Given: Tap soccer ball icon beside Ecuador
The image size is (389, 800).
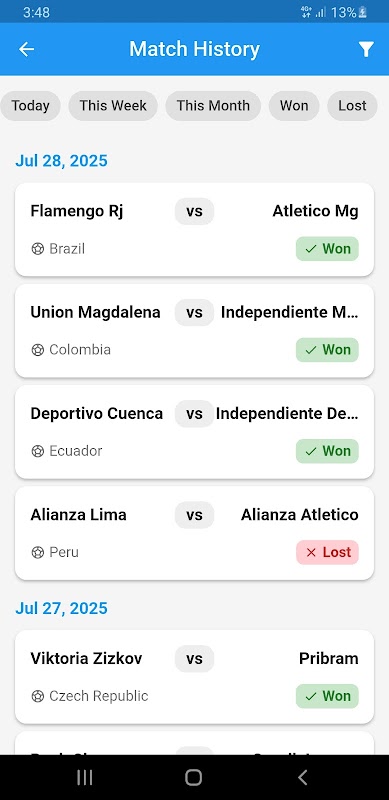Looking at the screenshot, I should 38,451.
